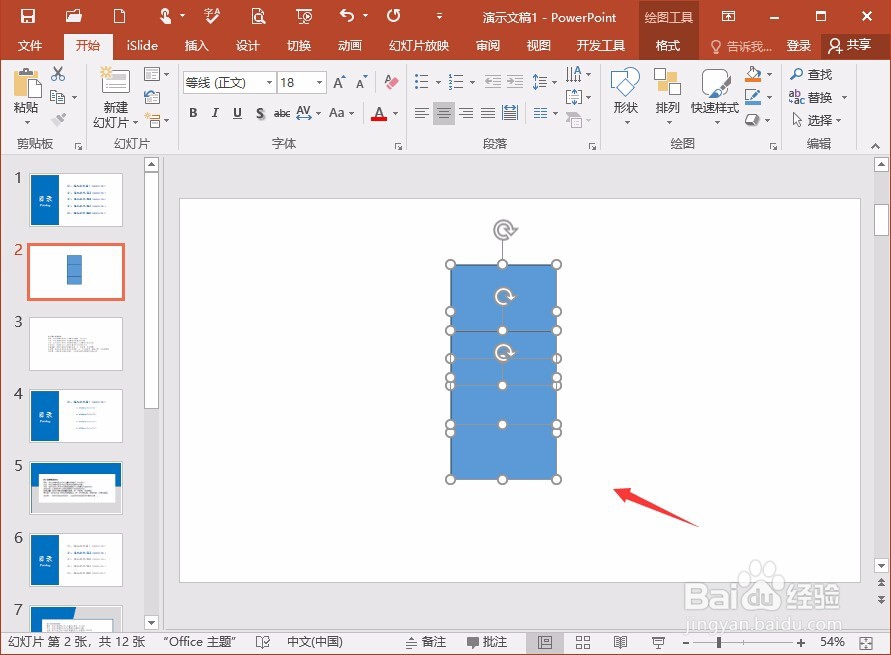Image resolution: width=891 pixels, height=655 pixels.
Task: Switch to the Design tab
Action: pyautogui.click(x=248, y=45)
